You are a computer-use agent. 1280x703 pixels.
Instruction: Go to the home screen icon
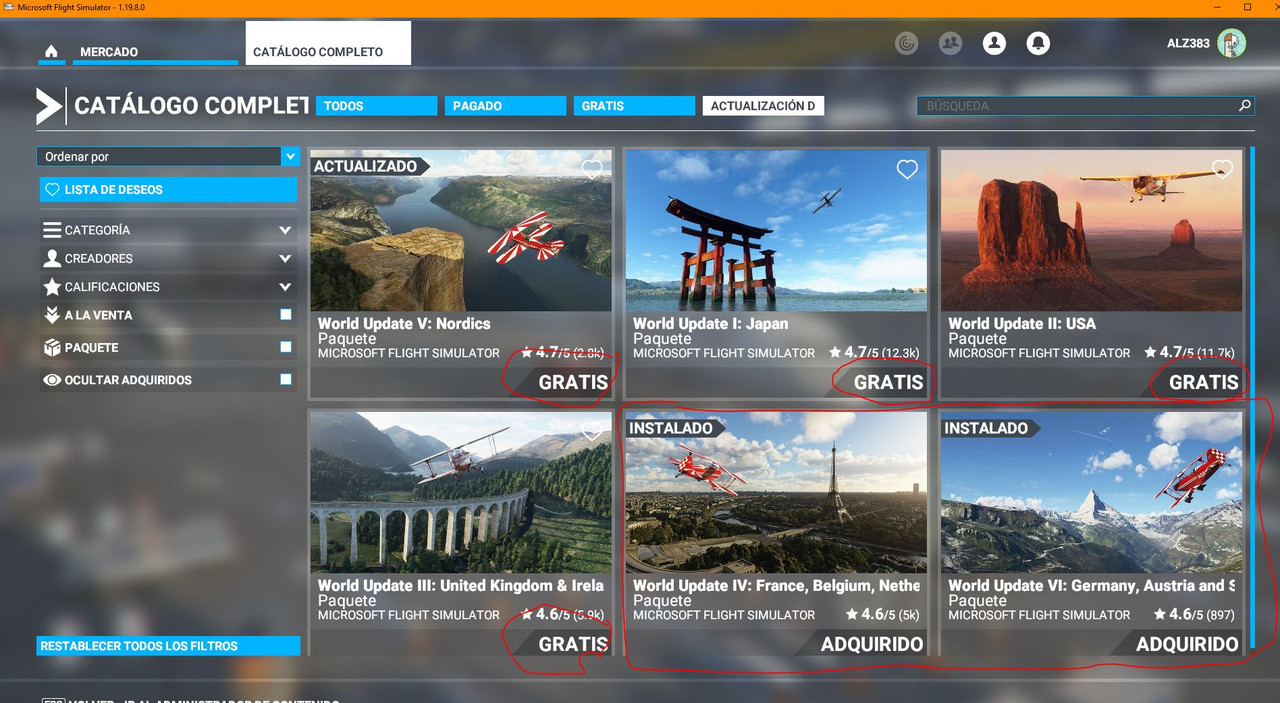tap(51, 52)
